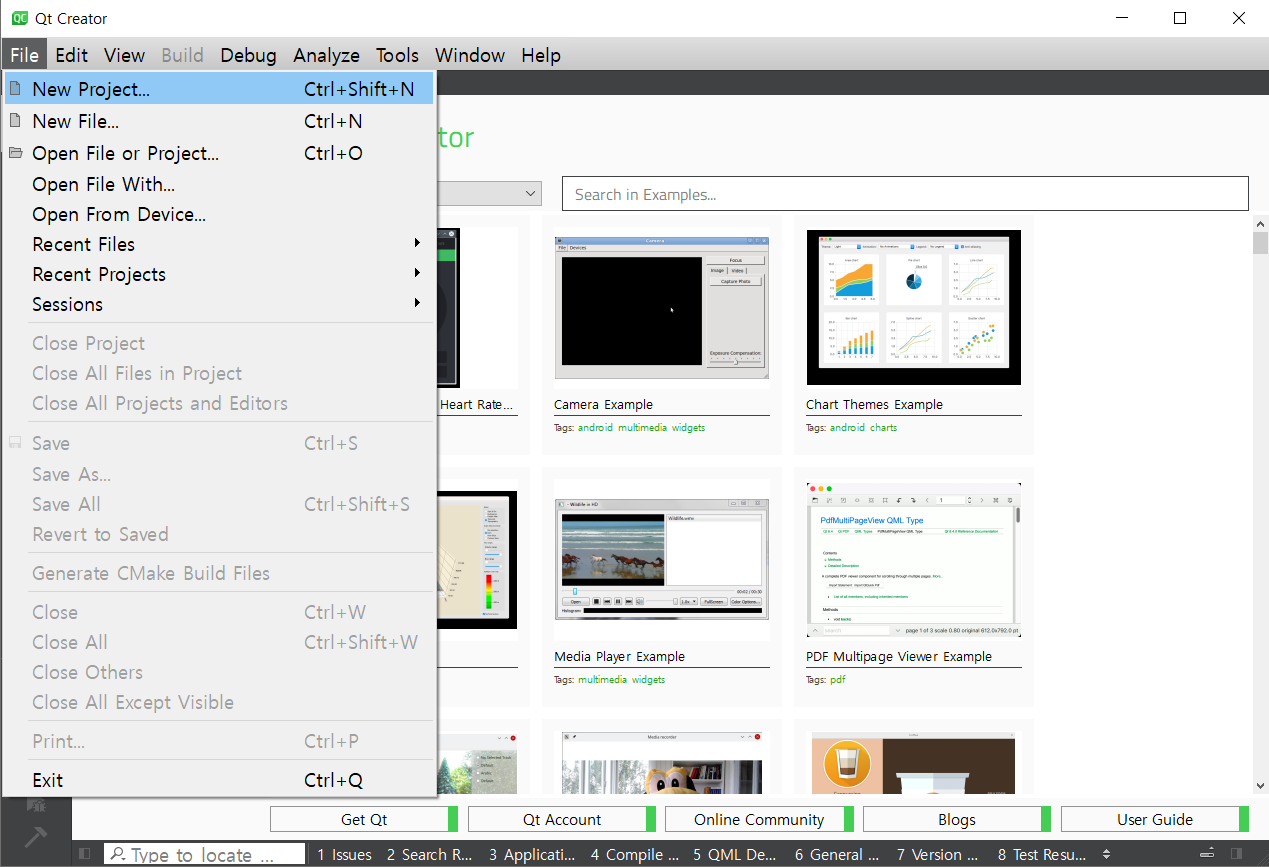
Task: Click the locator magnifier icon
Action: click(118, 854)
